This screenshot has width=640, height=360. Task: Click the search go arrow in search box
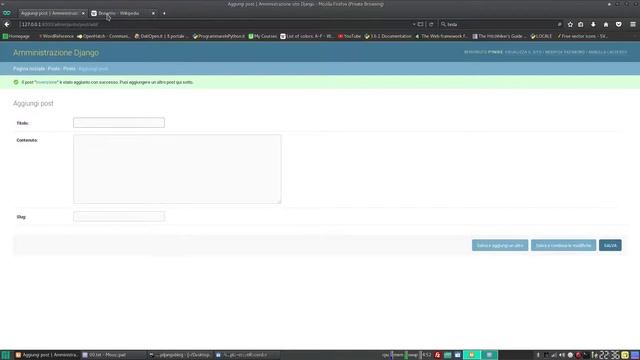(560, 24)
